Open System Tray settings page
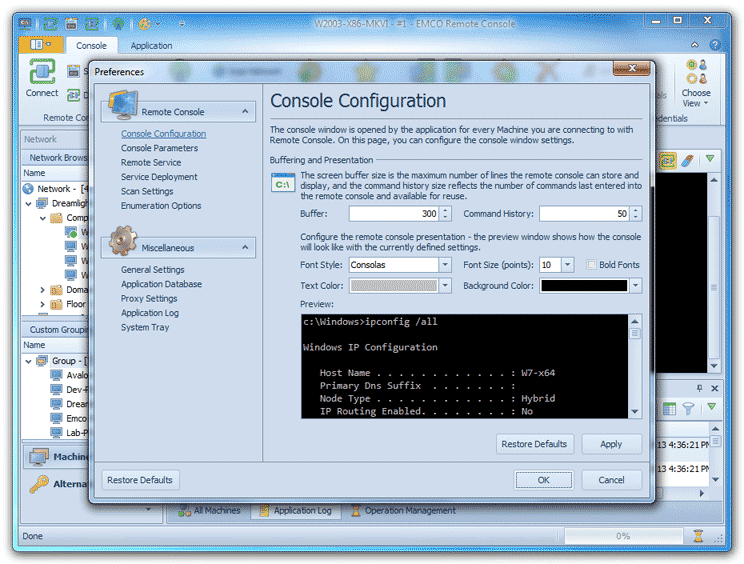Screen dimensions: 744x564 coord(145,327)
